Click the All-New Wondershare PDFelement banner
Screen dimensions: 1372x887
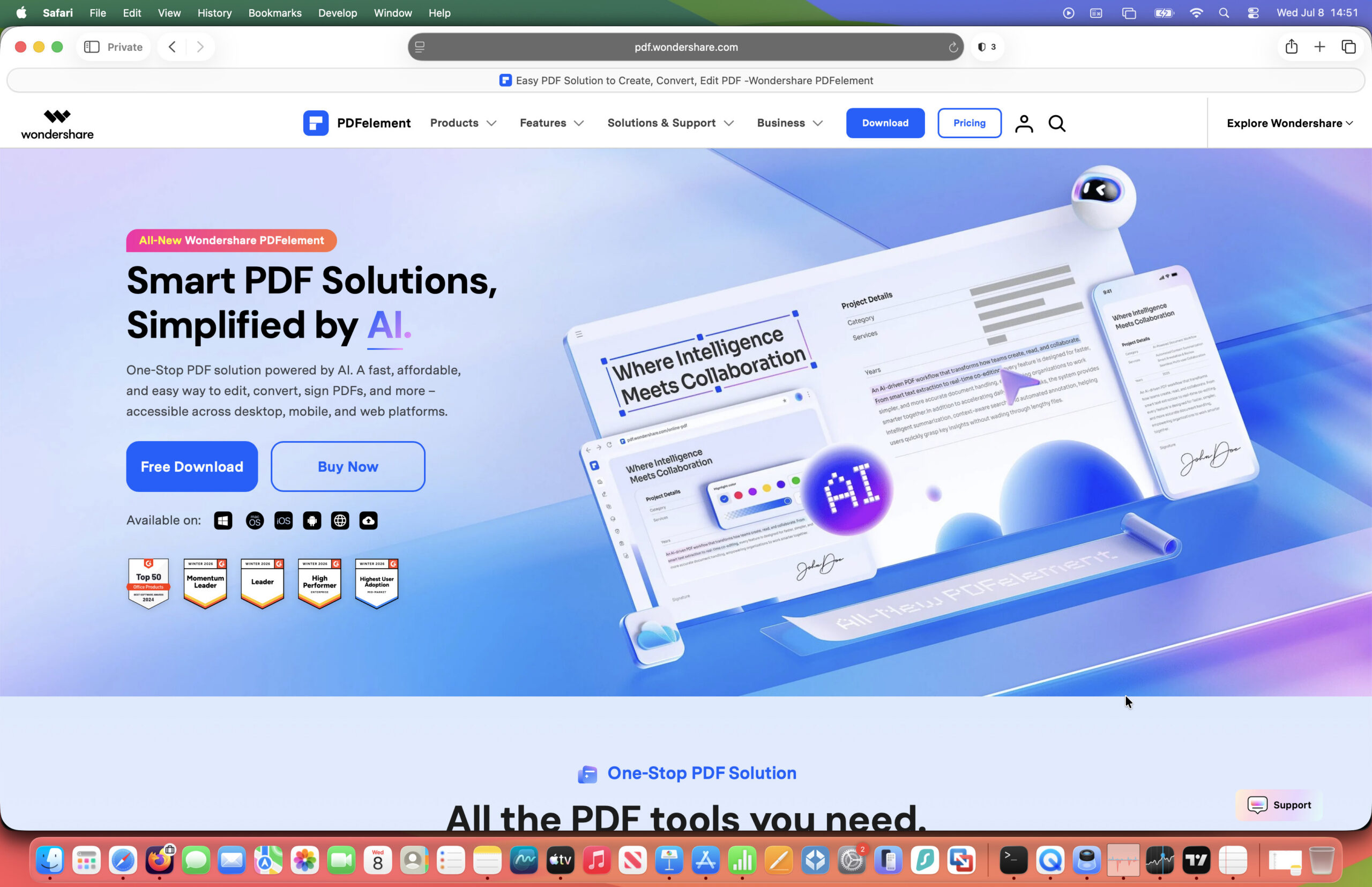231,240
